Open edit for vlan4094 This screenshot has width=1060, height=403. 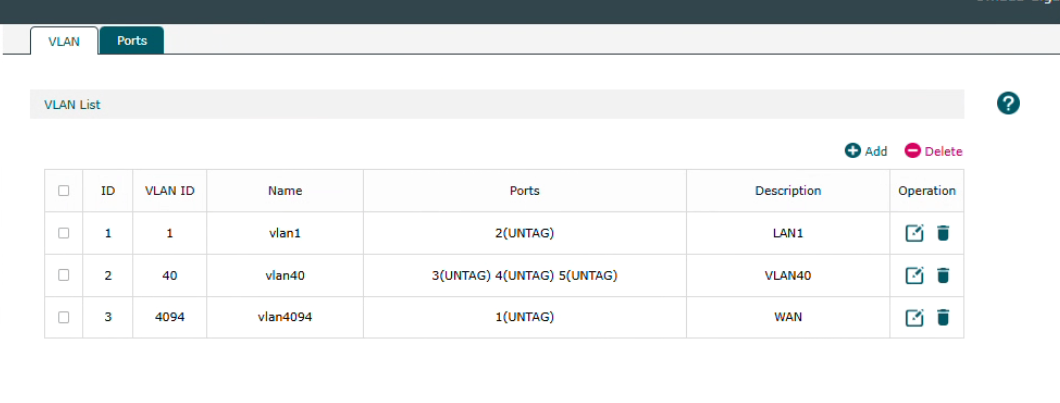[x=914, y=318]
